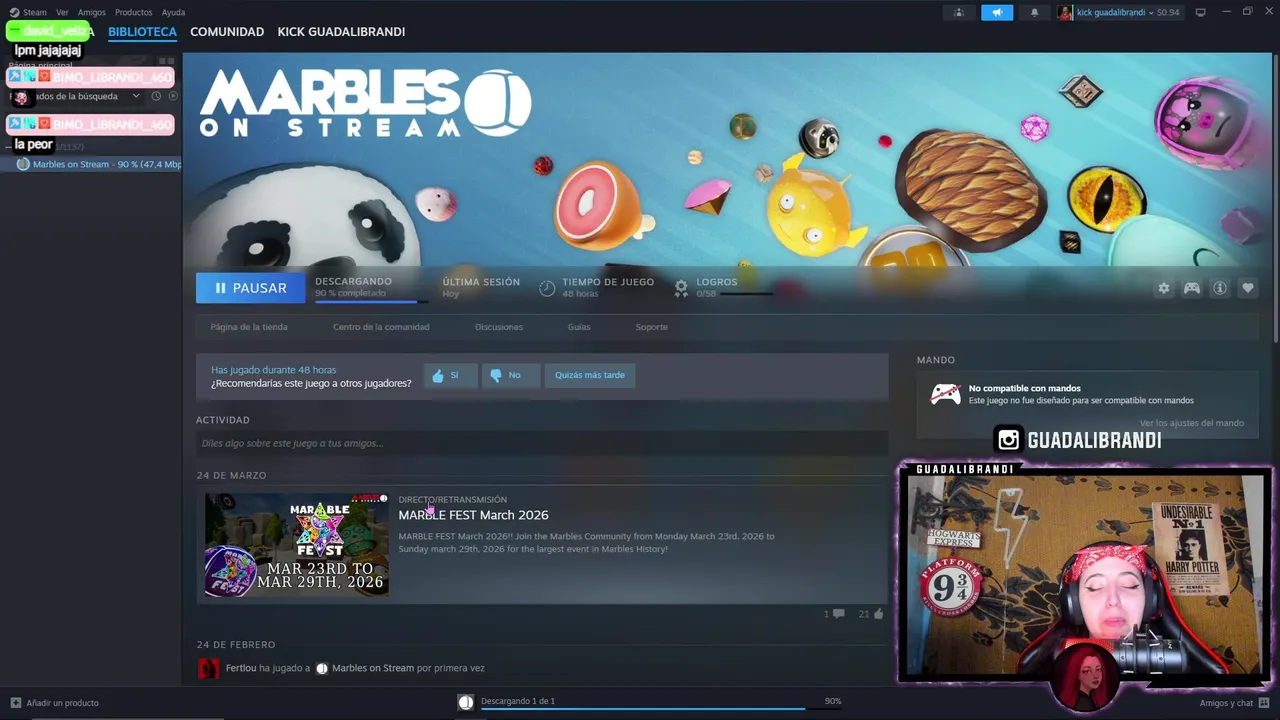
Task: Open Guías link
Action: pos(579,327)
